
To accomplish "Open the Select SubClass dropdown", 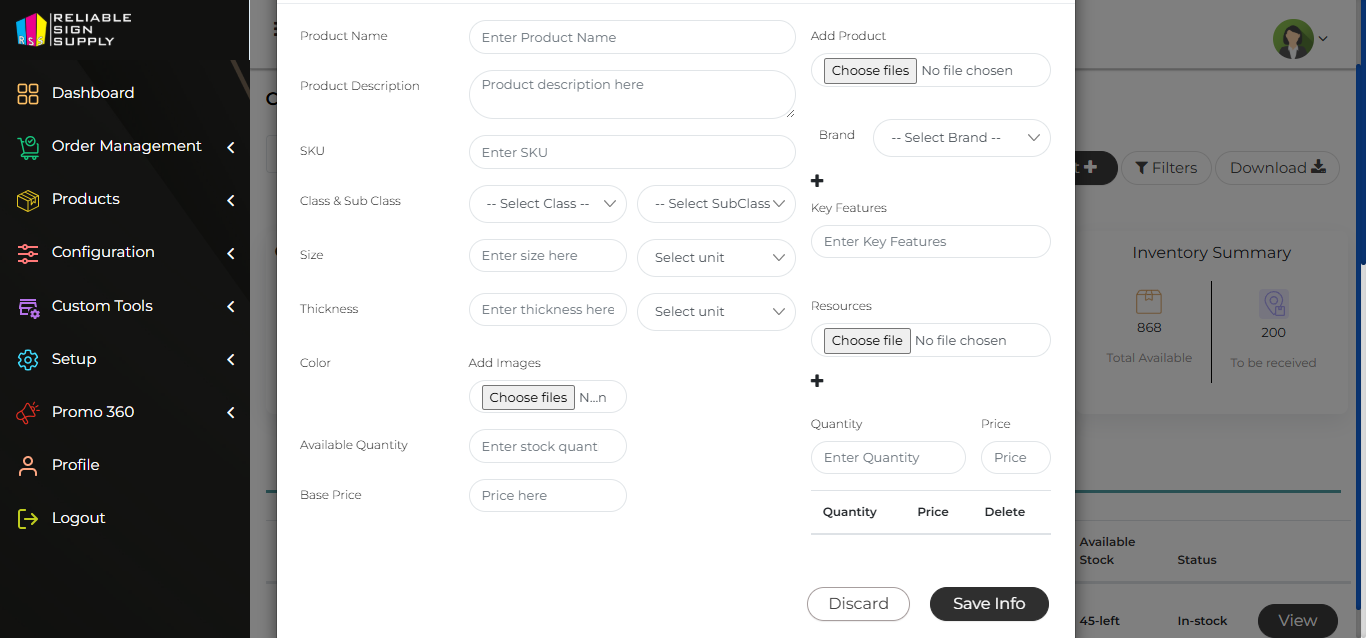I will [716, 204].
